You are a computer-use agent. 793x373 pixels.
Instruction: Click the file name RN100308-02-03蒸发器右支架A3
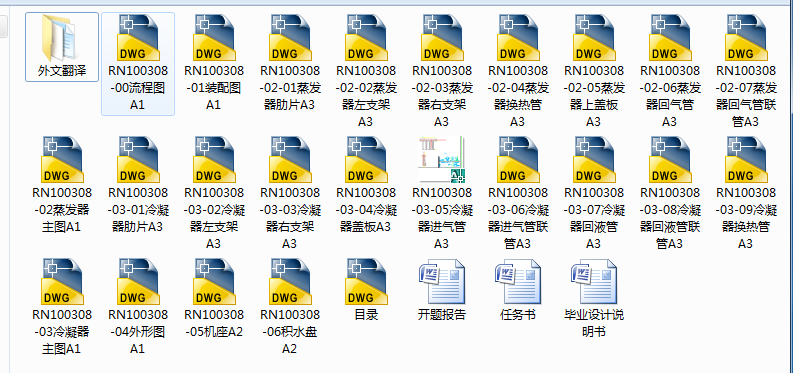pyautogui.click(x=442, y=97)
